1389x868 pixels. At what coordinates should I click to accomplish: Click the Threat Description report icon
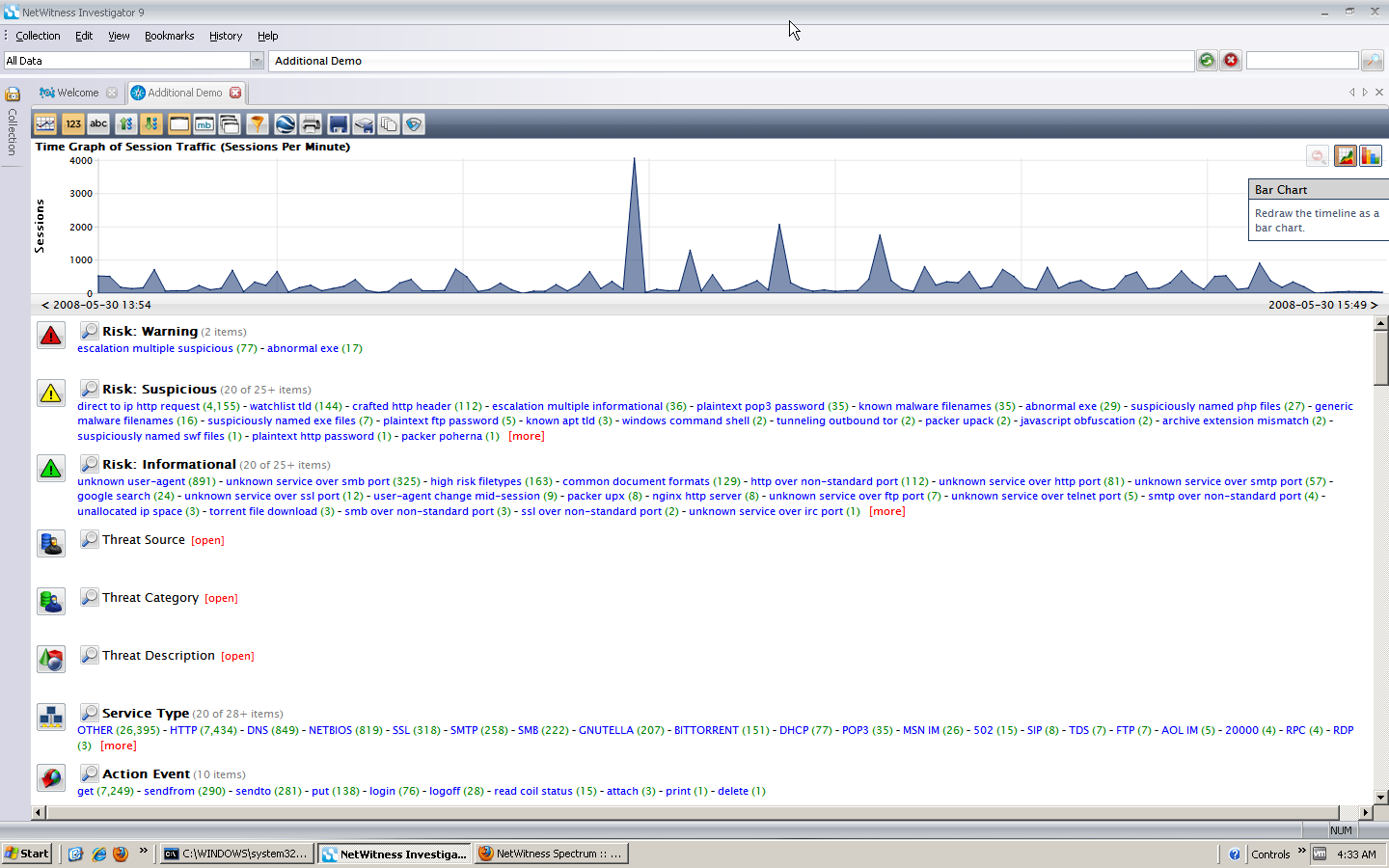(x=51, y=659)
